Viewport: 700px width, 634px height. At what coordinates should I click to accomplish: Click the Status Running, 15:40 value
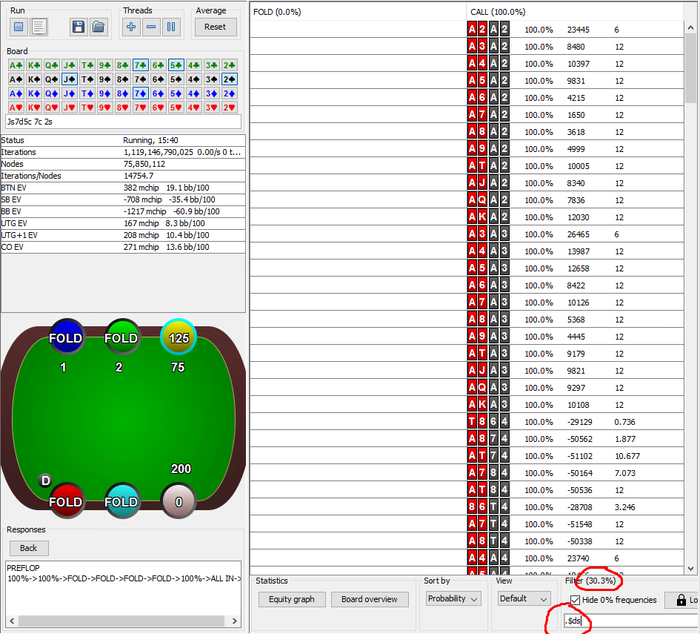coord(150,140)
